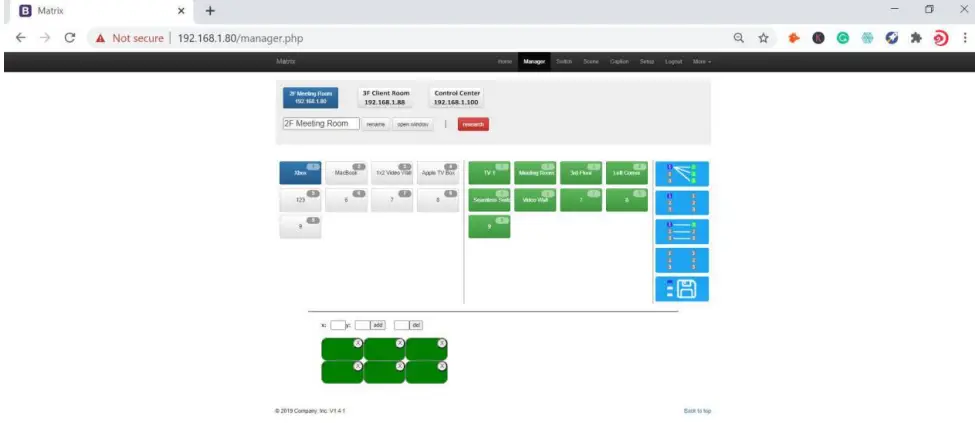This screenshot has height=423, width=975.
Task: Click the x coordinate input field
Action: (x=338, y=325)
